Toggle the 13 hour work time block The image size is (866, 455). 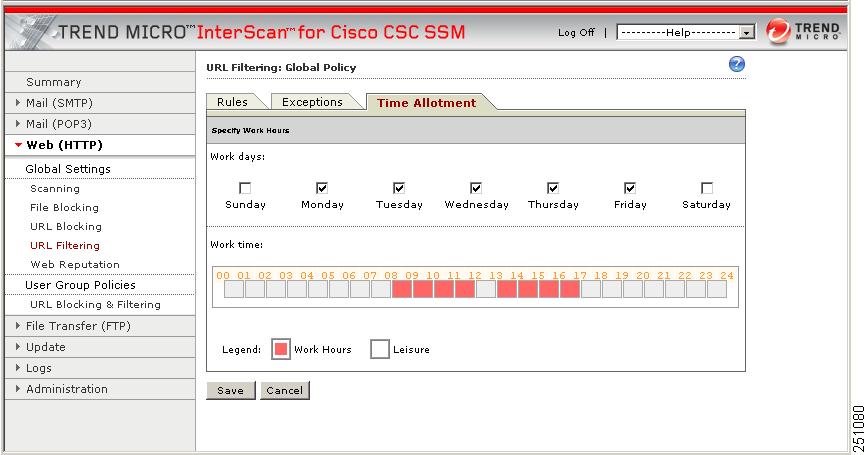pos(506,289)
